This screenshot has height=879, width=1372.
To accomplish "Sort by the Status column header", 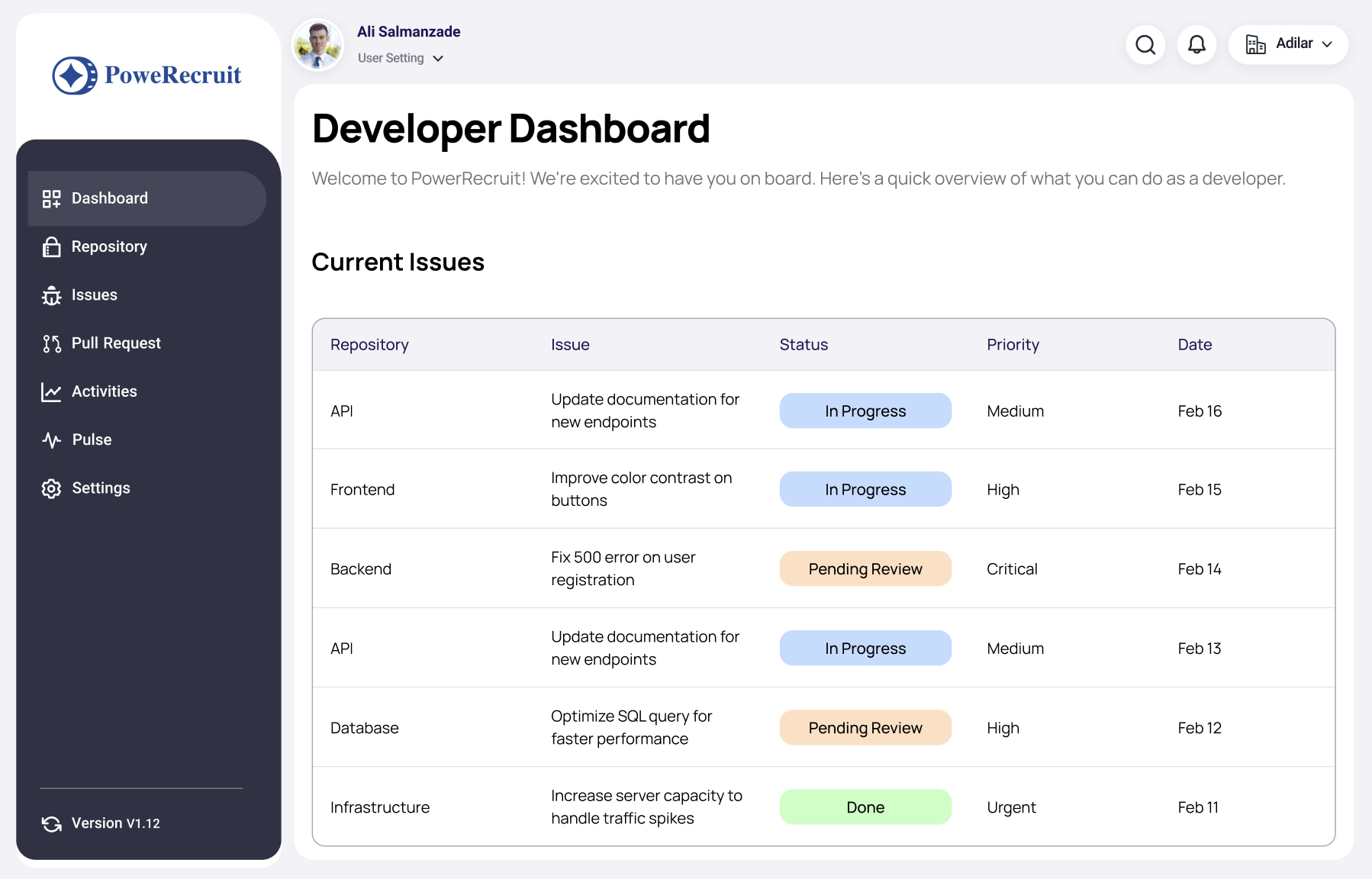I will (x=804, y=345).
